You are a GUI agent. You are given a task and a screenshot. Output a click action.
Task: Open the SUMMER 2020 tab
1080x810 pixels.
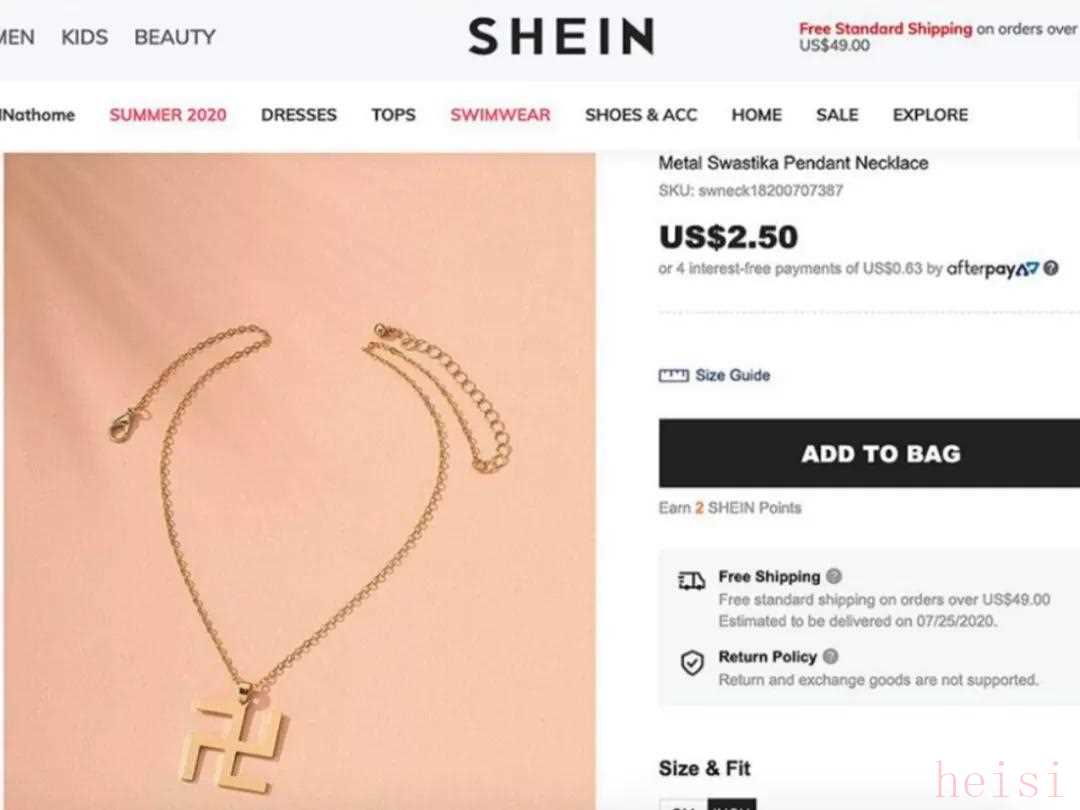(167, 115)
